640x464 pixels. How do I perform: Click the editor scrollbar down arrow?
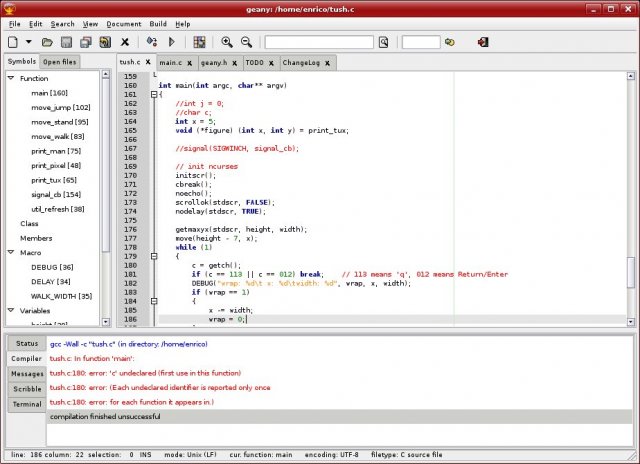631,322
